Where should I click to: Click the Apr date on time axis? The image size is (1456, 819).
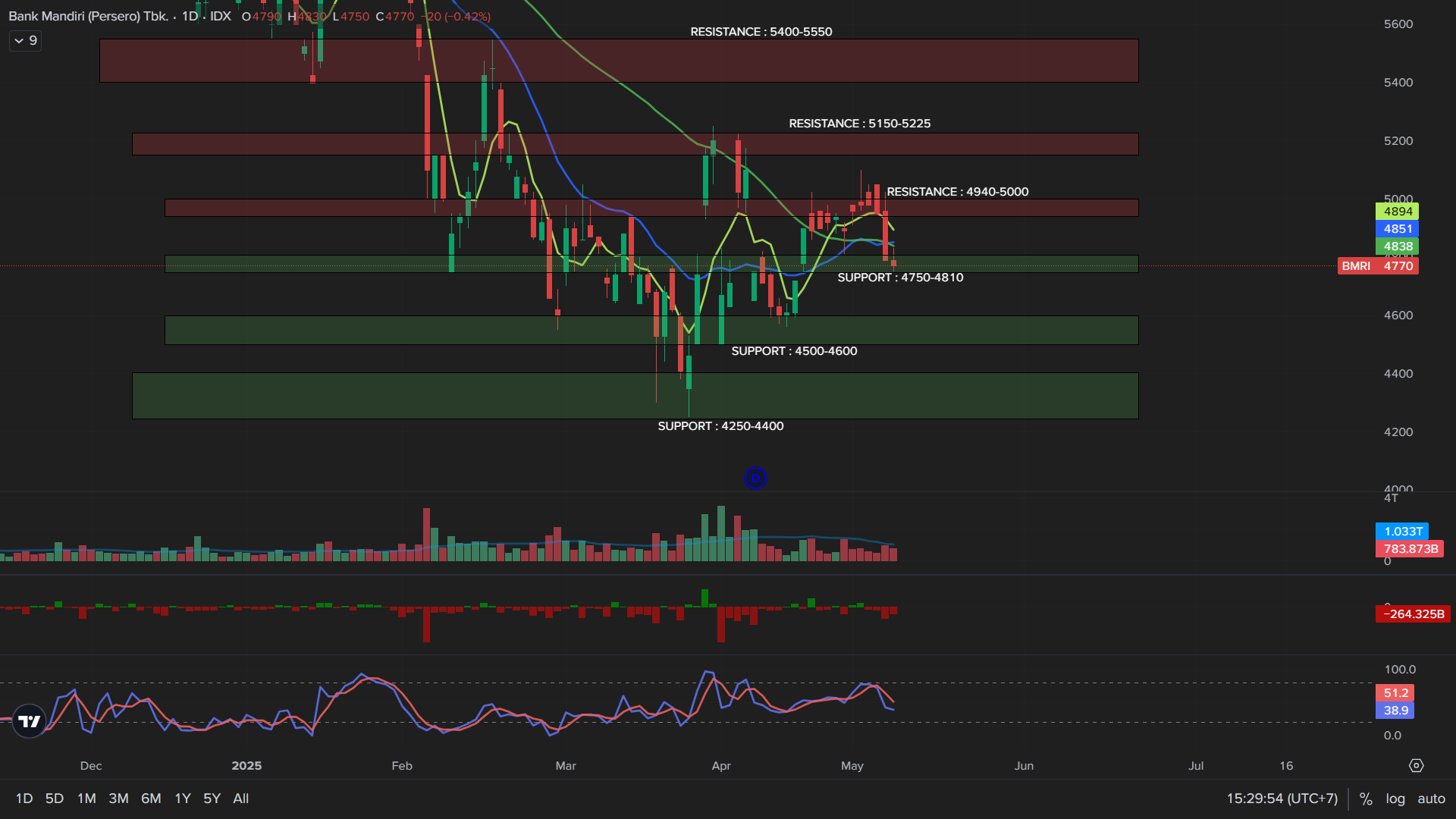click(721, 766)
